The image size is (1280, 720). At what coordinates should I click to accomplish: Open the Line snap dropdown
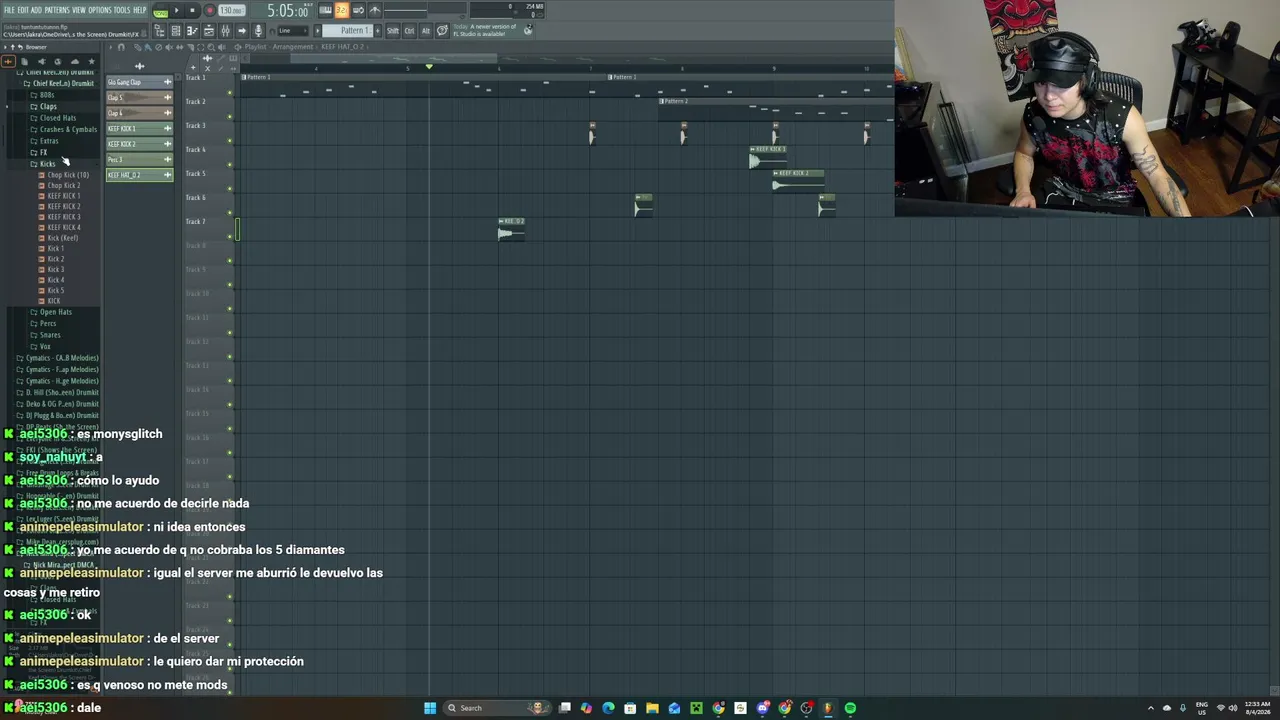pos(292,31)
